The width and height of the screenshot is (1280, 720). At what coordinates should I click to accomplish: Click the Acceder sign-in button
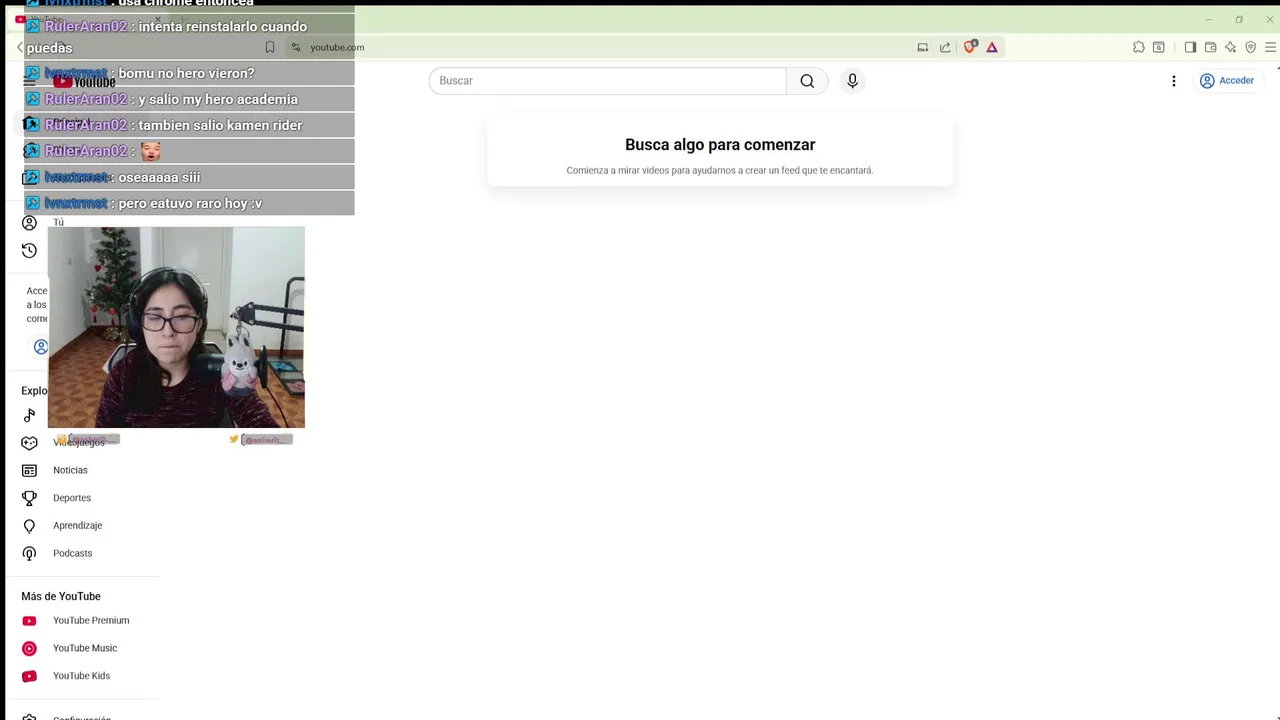coord(1227,81)
